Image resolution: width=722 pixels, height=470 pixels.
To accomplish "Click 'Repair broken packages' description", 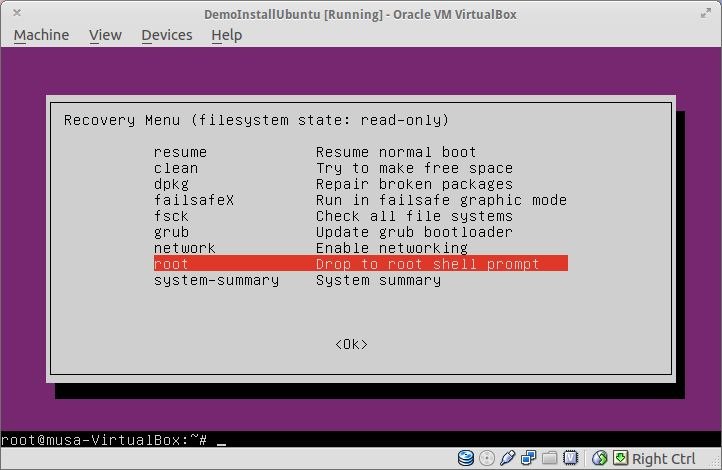I will click(x=414, y=184).
